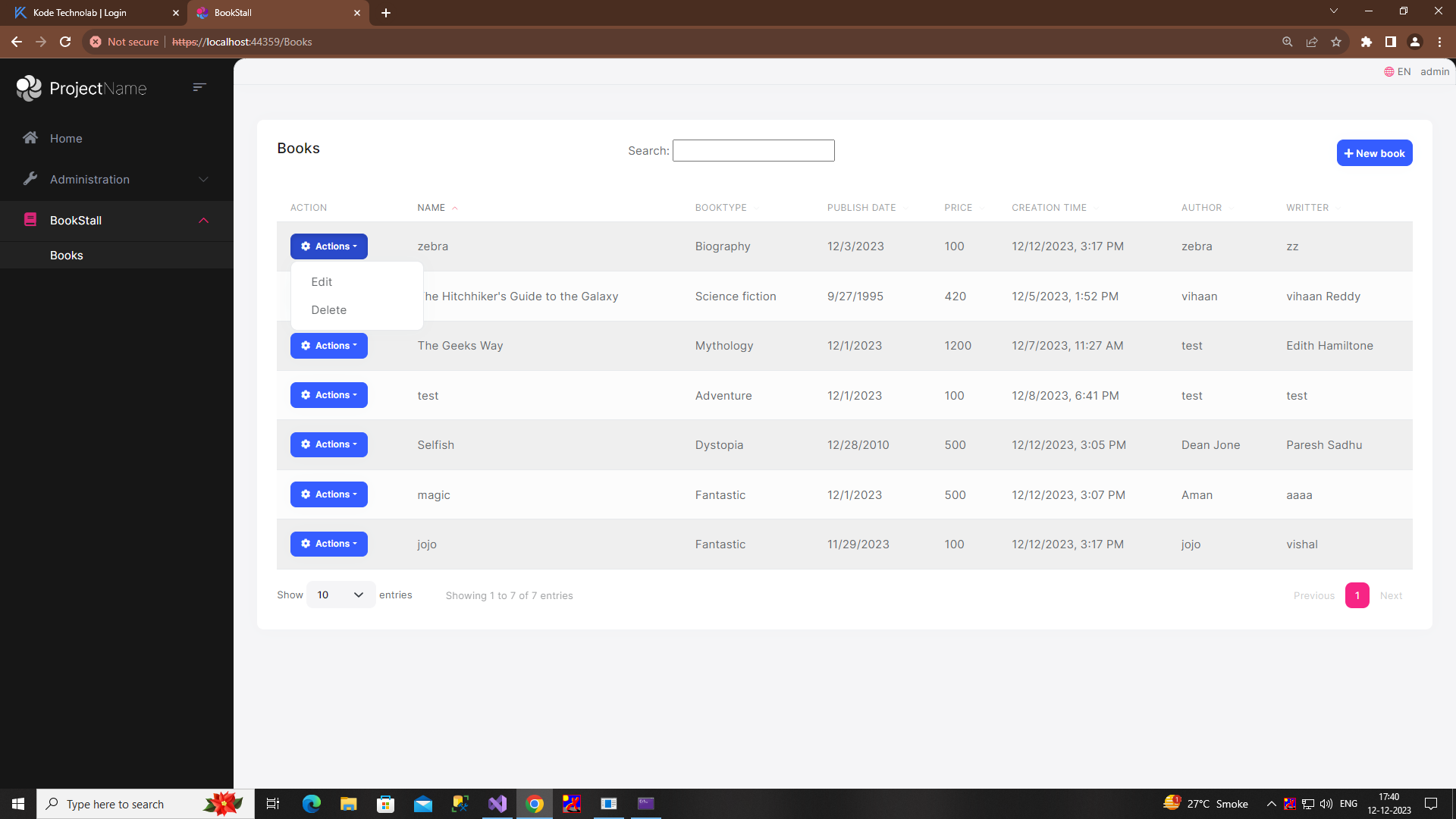
Task: Open Actions dropdown for The Geeks Way
Action: (329, 346)
